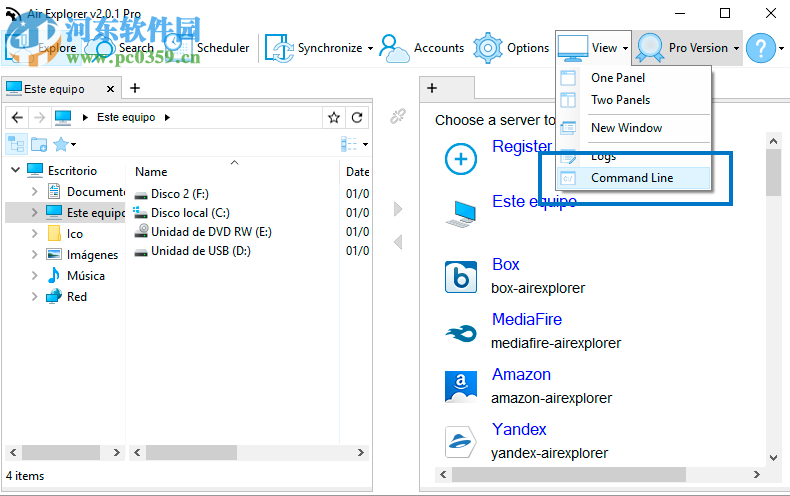This screenshot has width=790, height=496.
Task: Expand the Documentos tree node
Action: [x=35, y=191]
